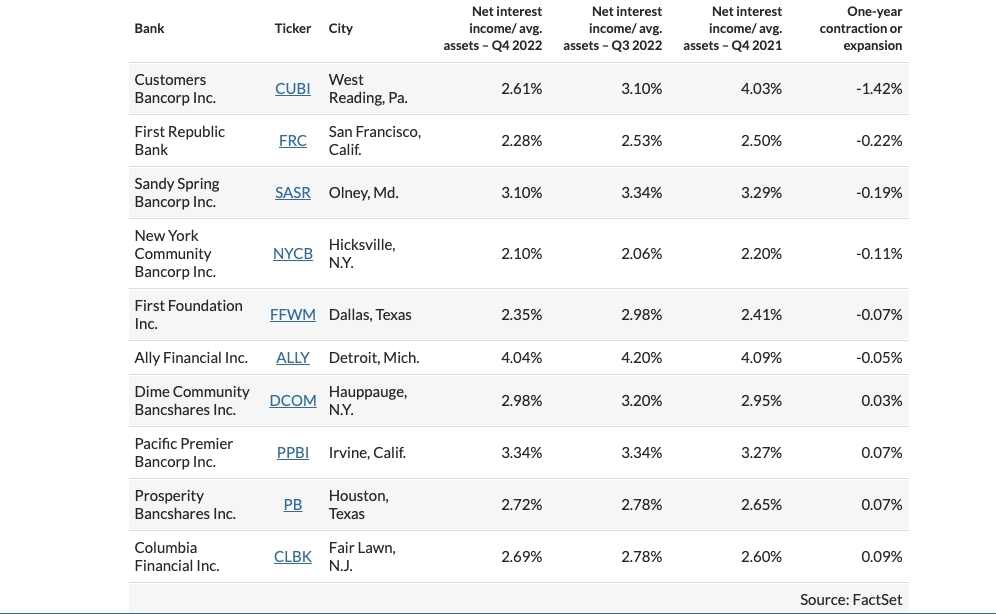Click the Q4 2021 net interest header
Viewport: 996px width, 614px height.
[733, 28]
